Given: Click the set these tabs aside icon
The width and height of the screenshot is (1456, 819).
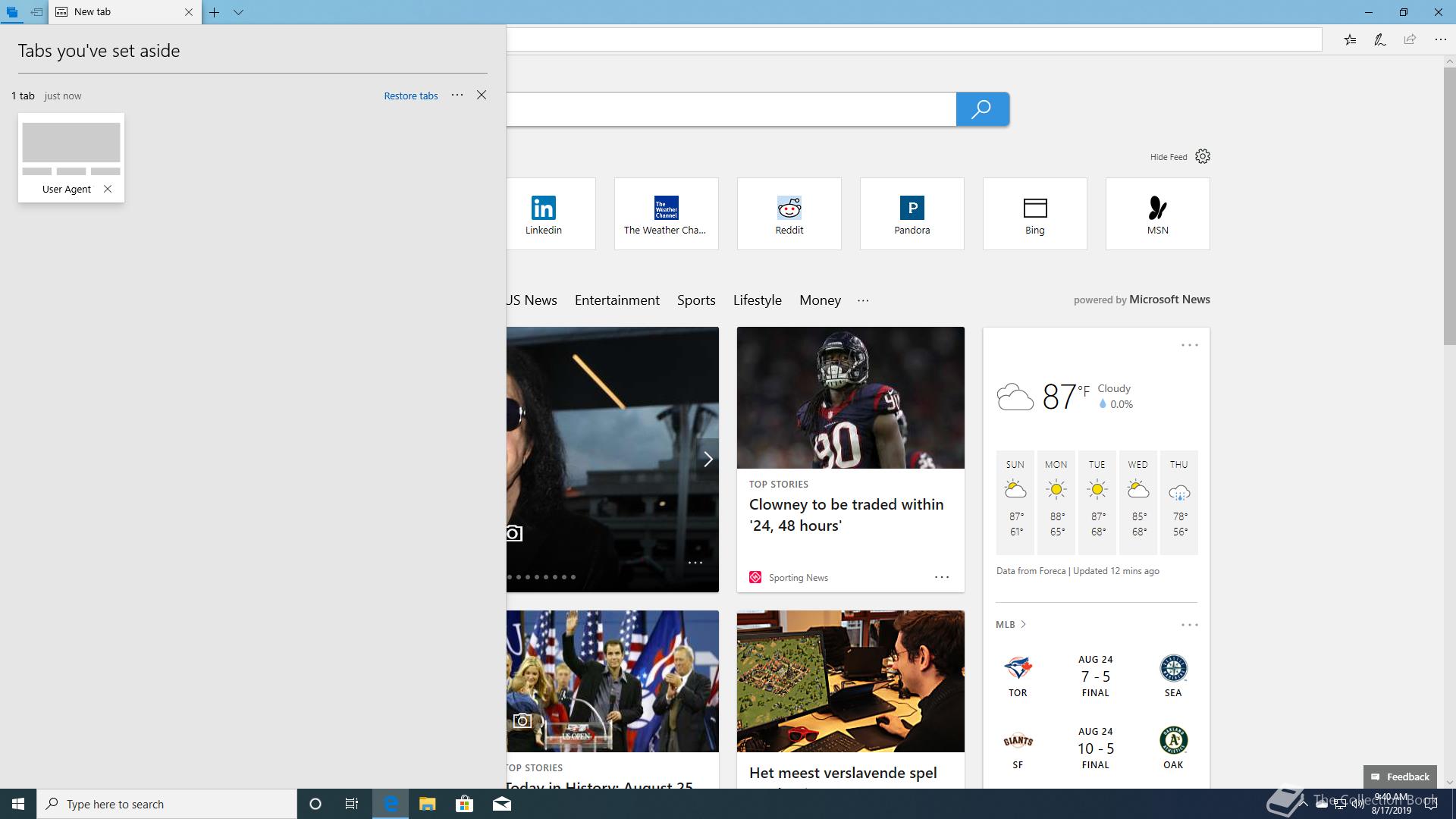Looking at the screenshot, I should coord(36,12).
